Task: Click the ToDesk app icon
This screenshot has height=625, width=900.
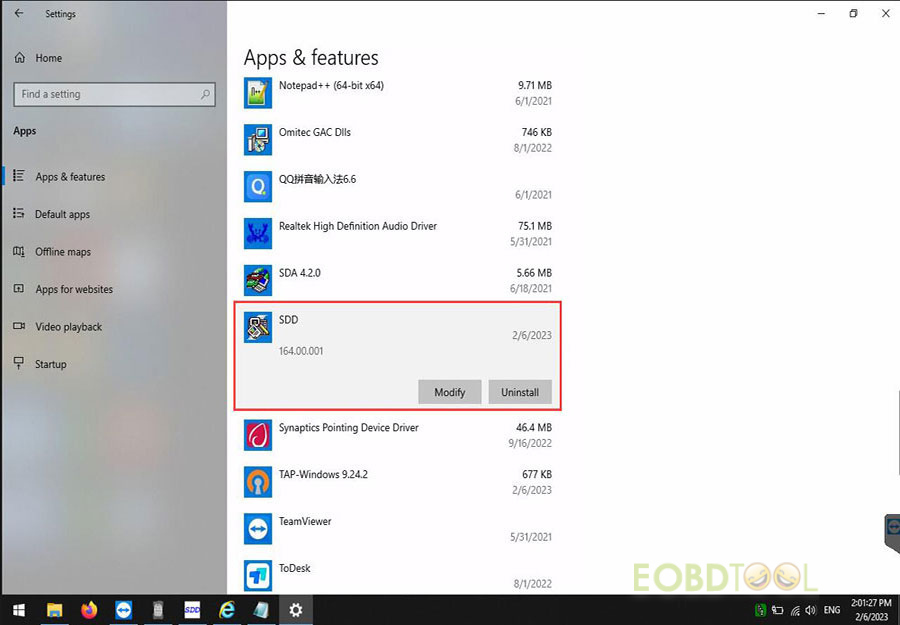Action: [x=258, y=576]
